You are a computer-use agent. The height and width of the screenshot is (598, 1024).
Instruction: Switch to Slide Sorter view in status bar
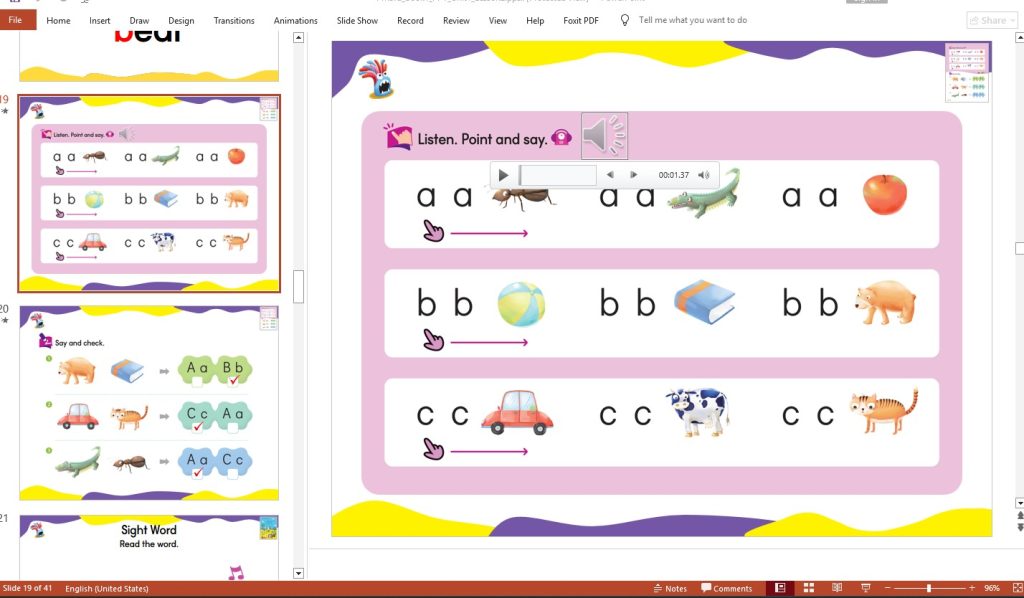point(807,588)
